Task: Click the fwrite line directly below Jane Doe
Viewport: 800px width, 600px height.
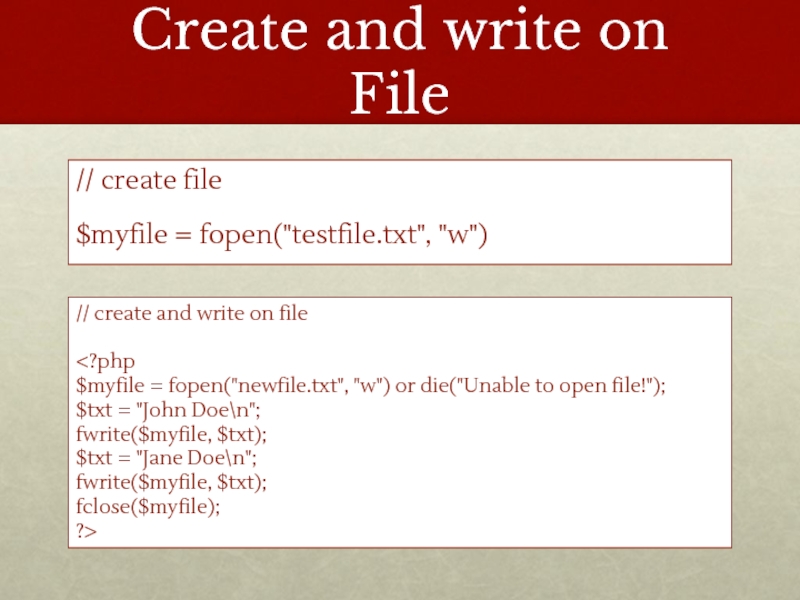Action: [x=172, y=481]
